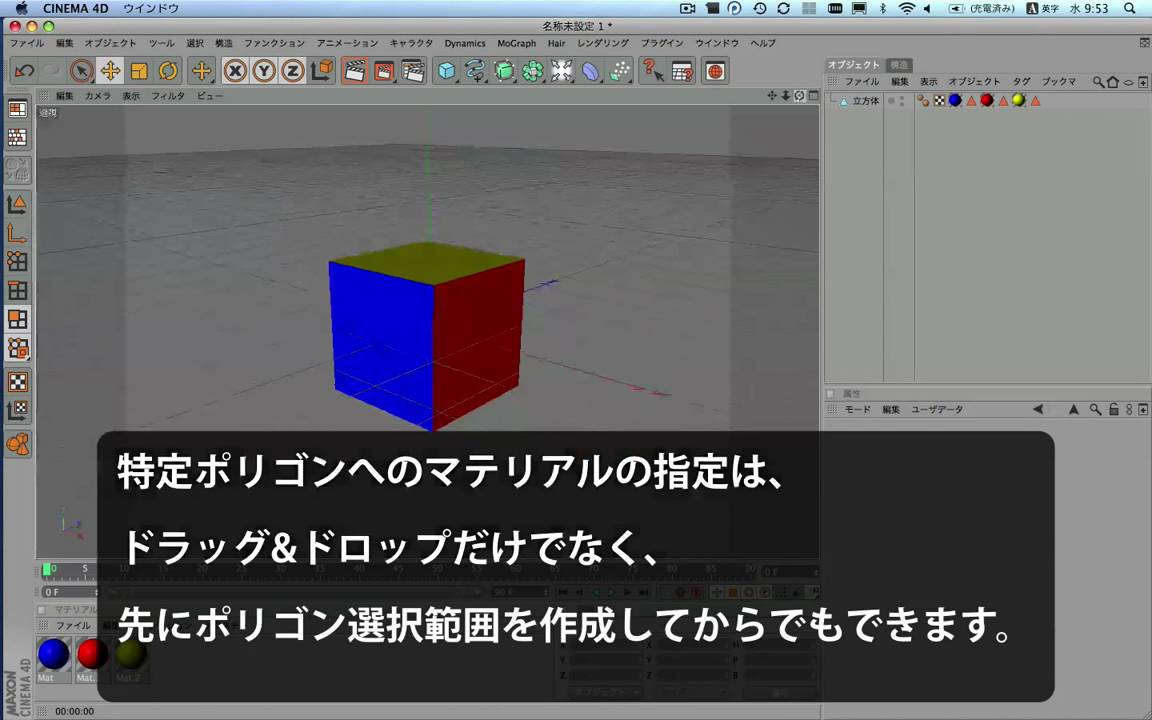Open the Array modeling objects dropdown
Image resolution: width=1152 pixels, height=720 pixels.
533,71
